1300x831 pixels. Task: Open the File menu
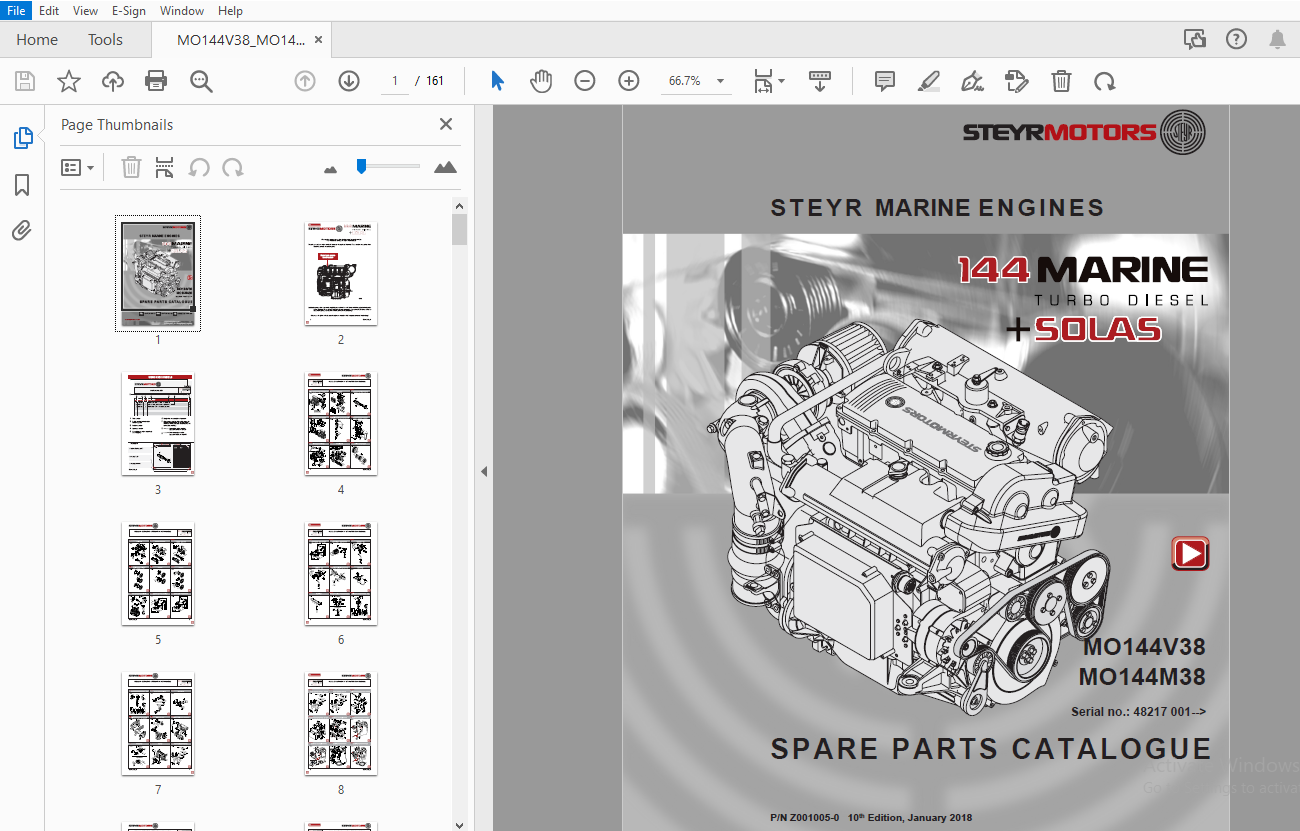[x=17, y=11]
